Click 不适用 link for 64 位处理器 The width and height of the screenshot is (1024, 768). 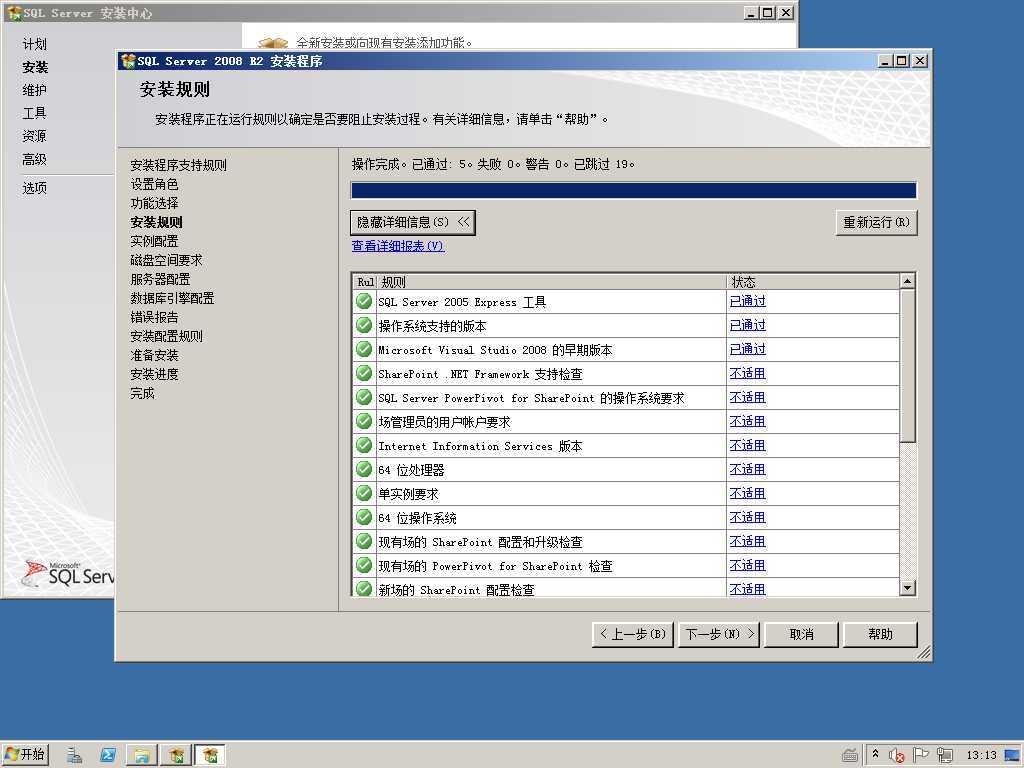tap(747, 470)
